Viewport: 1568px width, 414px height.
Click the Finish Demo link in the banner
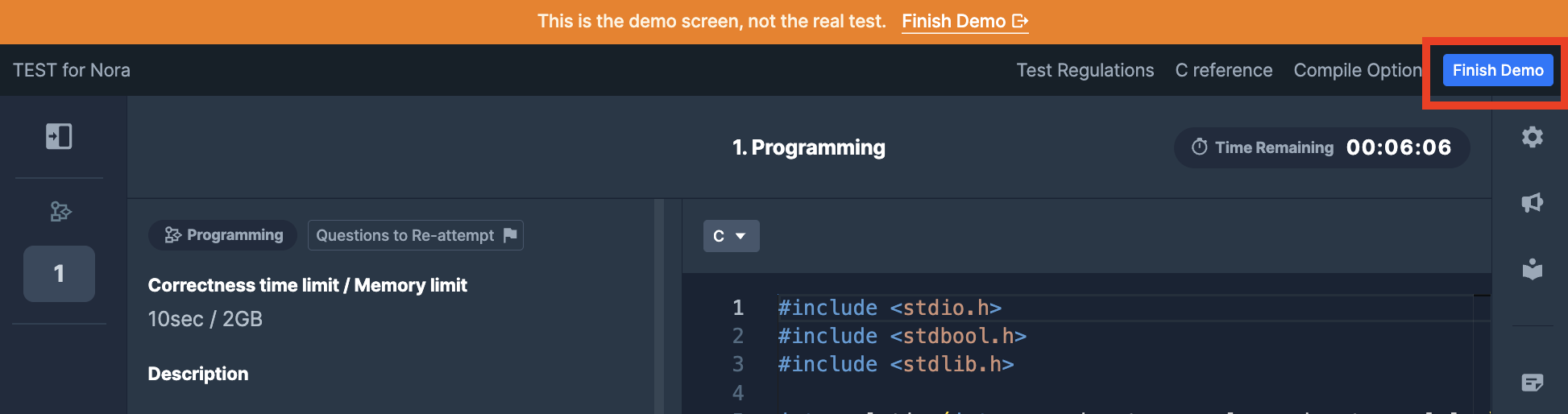click(953, 22)
